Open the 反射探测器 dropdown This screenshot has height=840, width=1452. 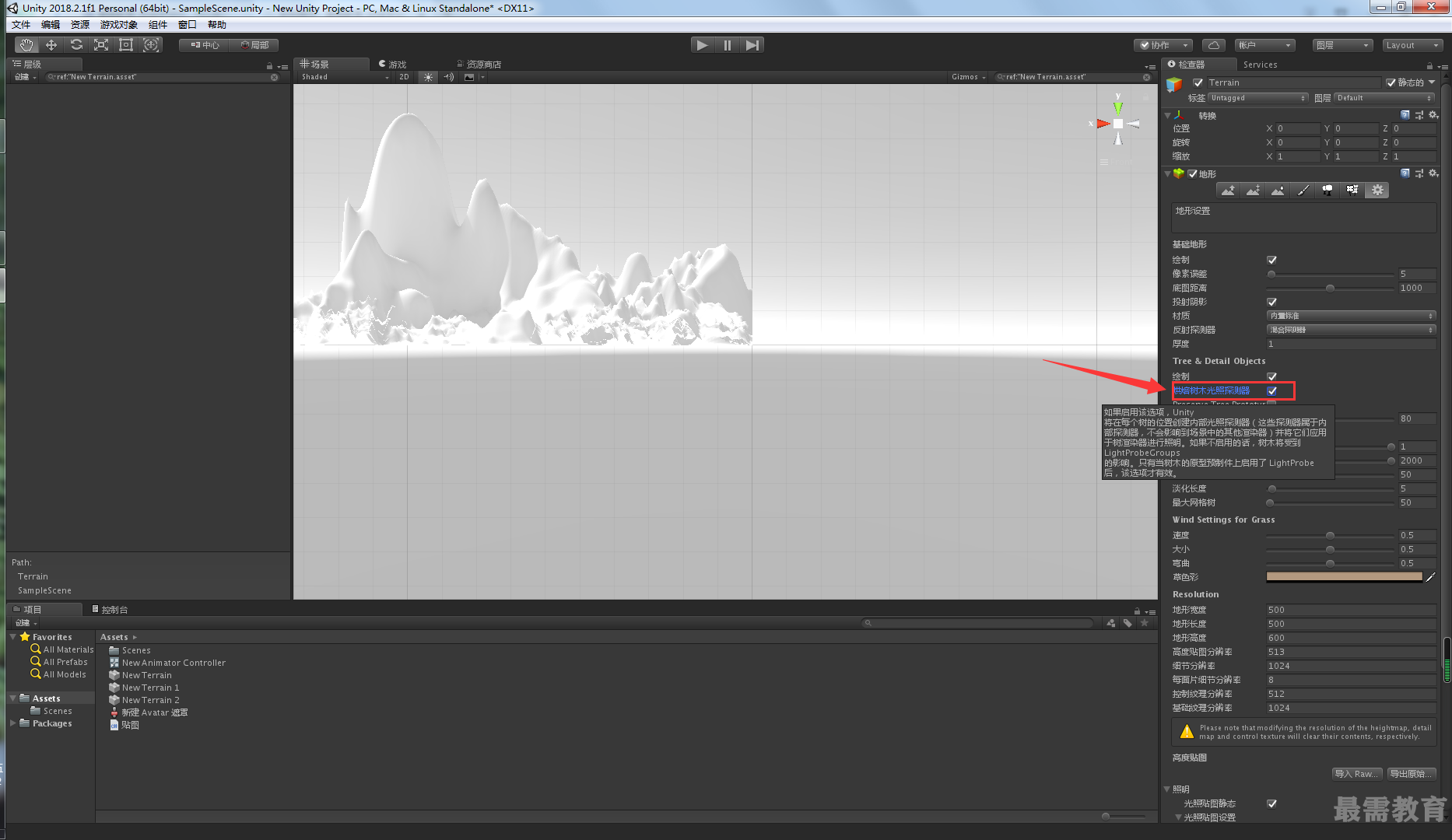pyautogui.click(x=1351, y=330)
